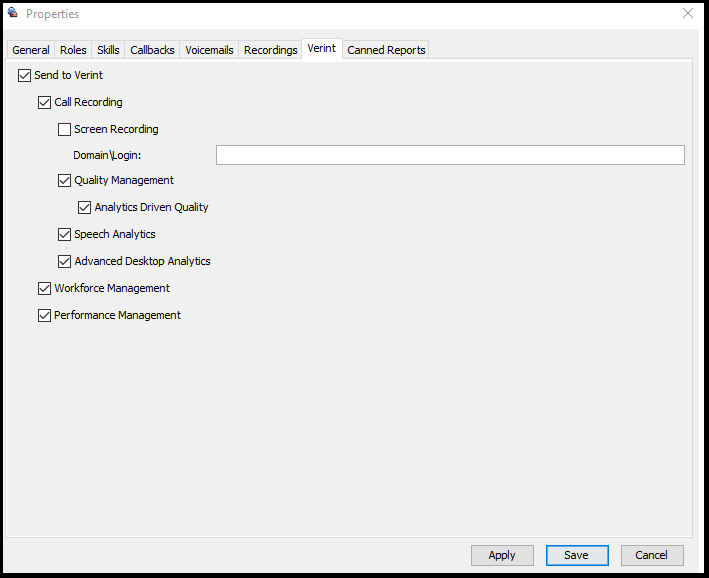Uncheck the Analytics Driven Quality checkbox

pyautogui.click(x=85, y=208)
